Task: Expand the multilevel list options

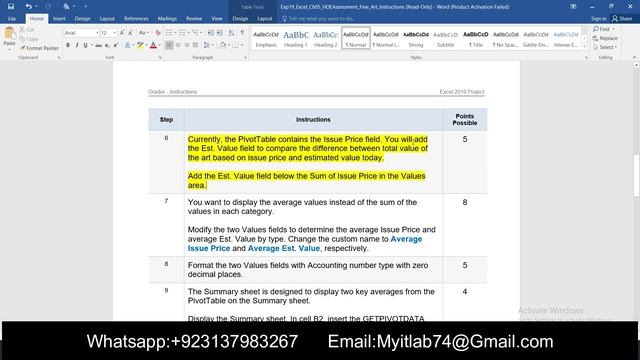Action: tap(202, 33)
